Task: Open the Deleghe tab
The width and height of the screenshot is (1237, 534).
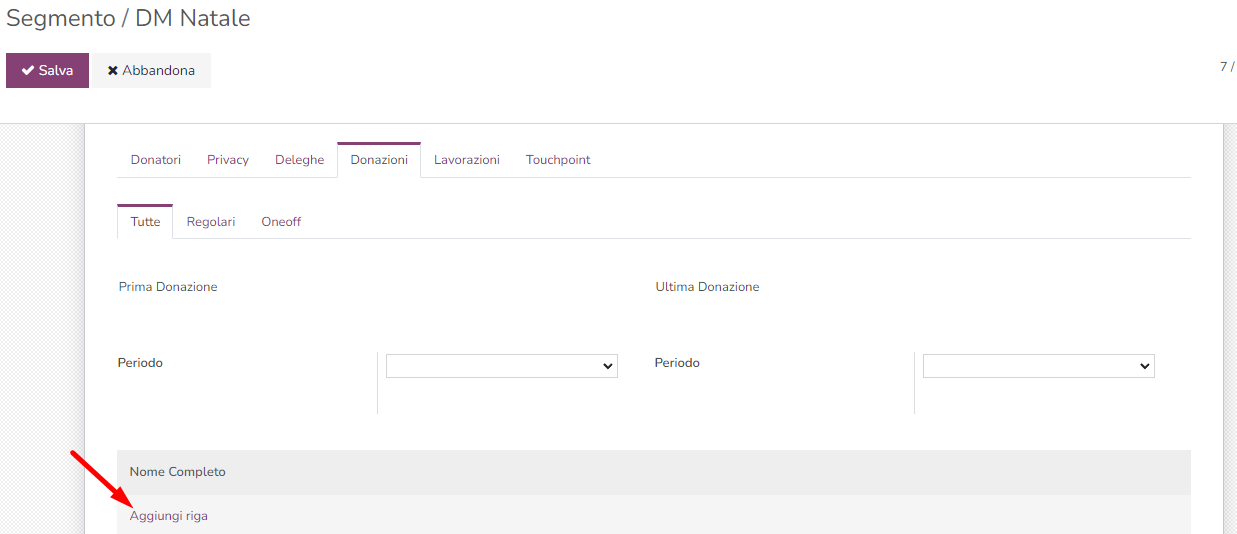Action: [x=300, y=160]
